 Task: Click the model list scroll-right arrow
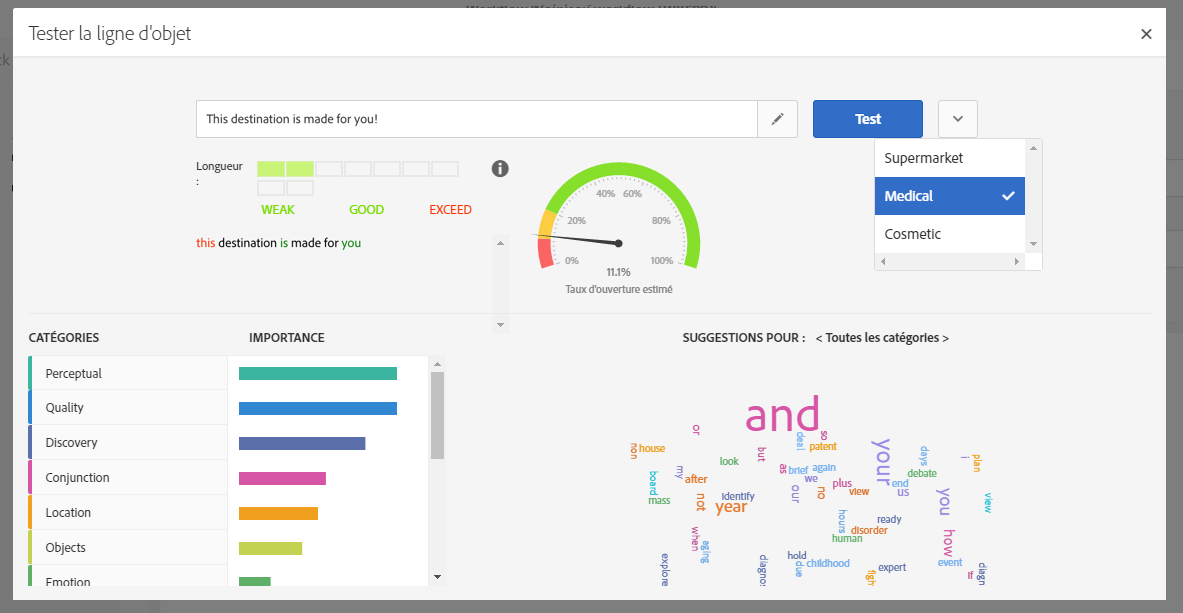pos(1016,261)
